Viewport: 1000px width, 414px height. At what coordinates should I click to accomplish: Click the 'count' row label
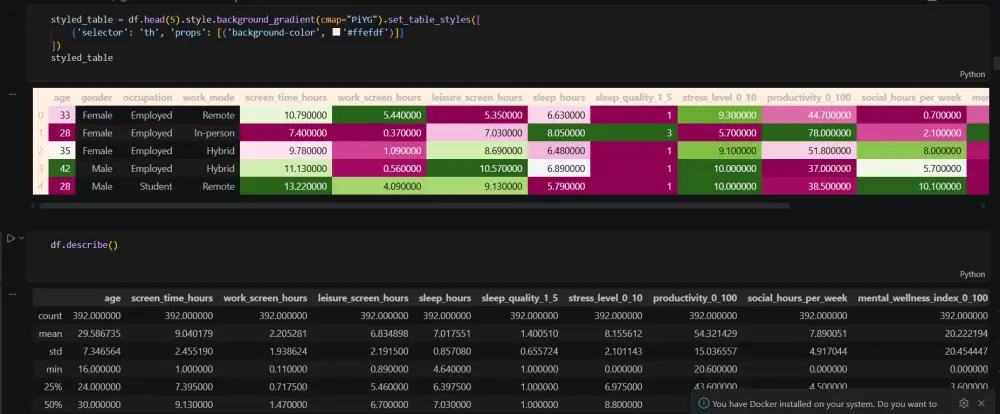pyautogui.click(x=50, y=316)
